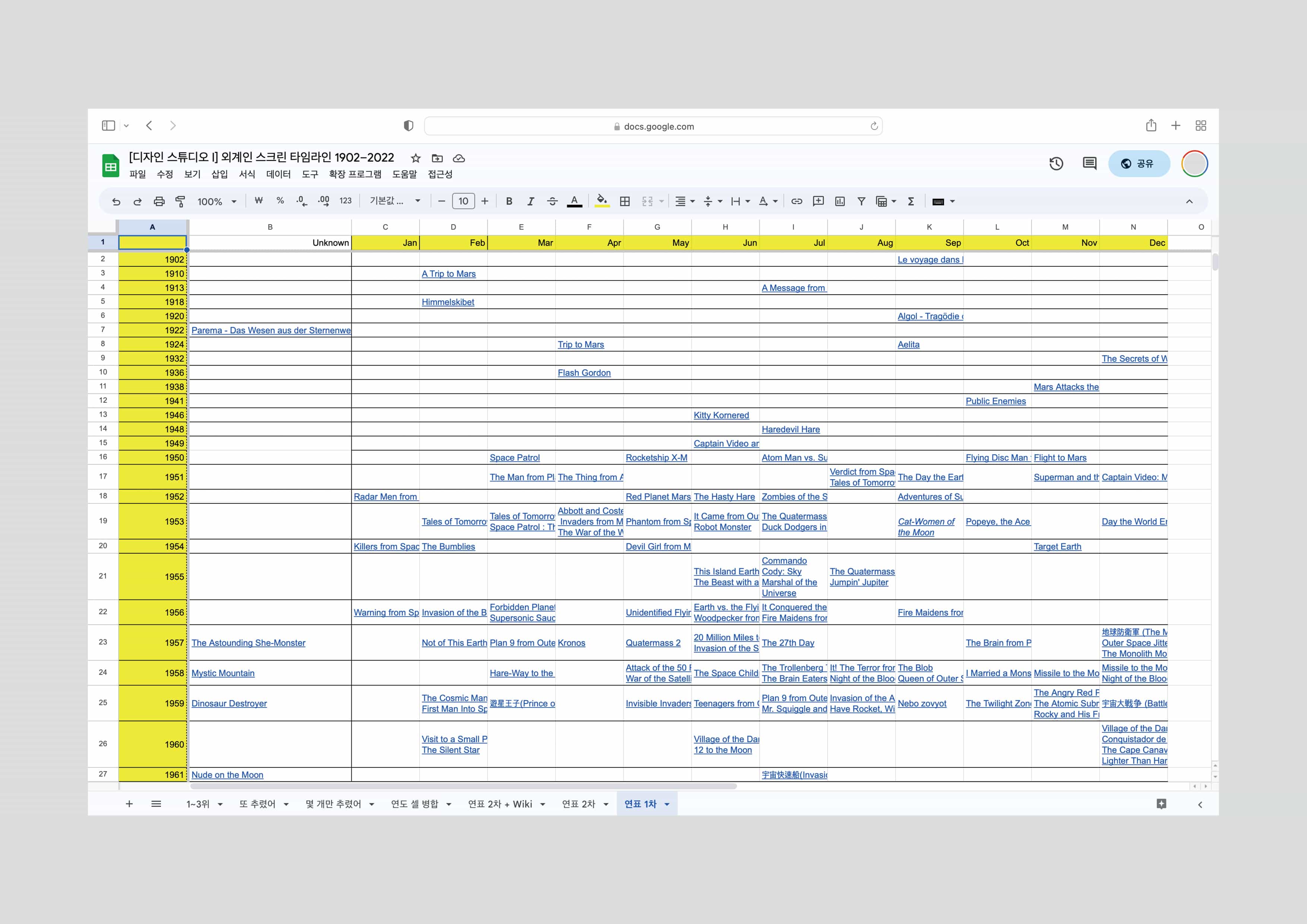Open the Flash Gordon link
Image resolution: width=1307 pixels, height=924 pixels.
pos(584,373)
